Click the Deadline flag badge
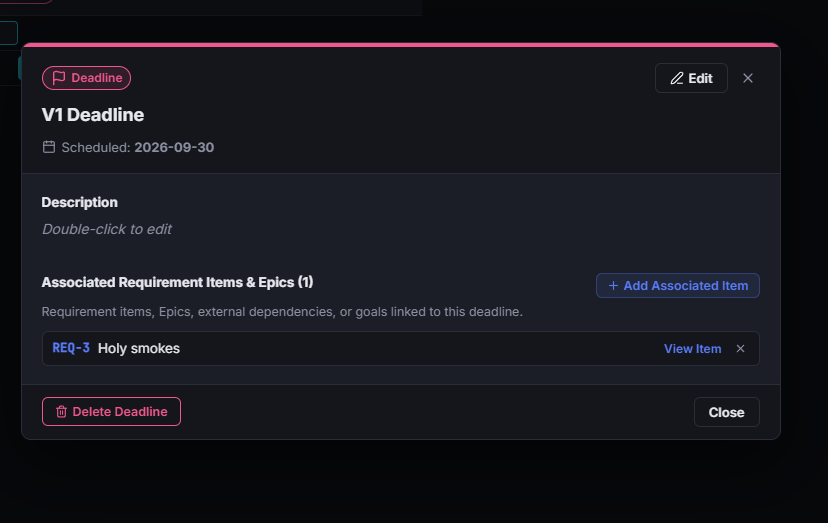The image size is (828, 523). point(87,78)
